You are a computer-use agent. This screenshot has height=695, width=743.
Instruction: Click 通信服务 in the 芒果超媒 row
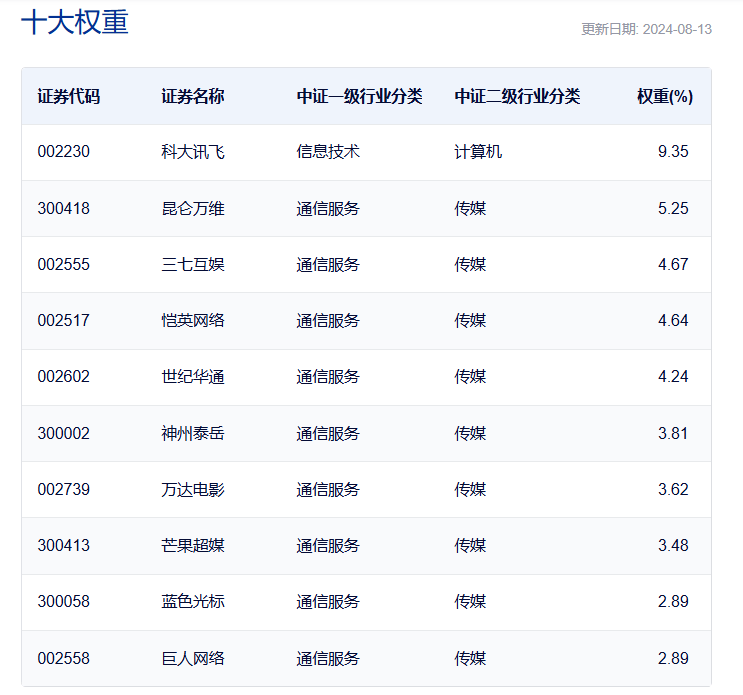pyautogui.click(x=328, y=545)
